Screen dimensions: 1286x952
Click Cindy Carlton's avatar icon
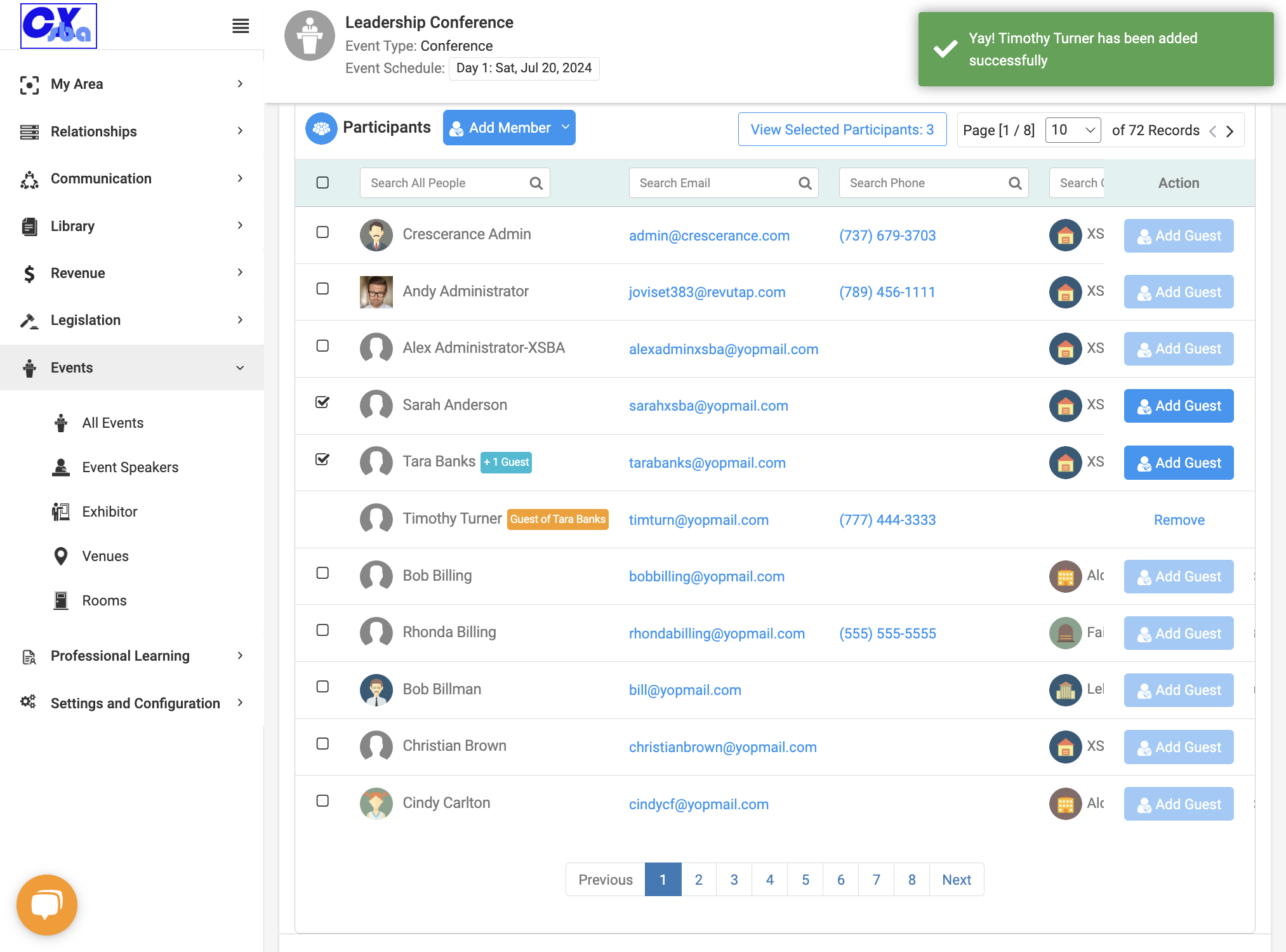376,803
